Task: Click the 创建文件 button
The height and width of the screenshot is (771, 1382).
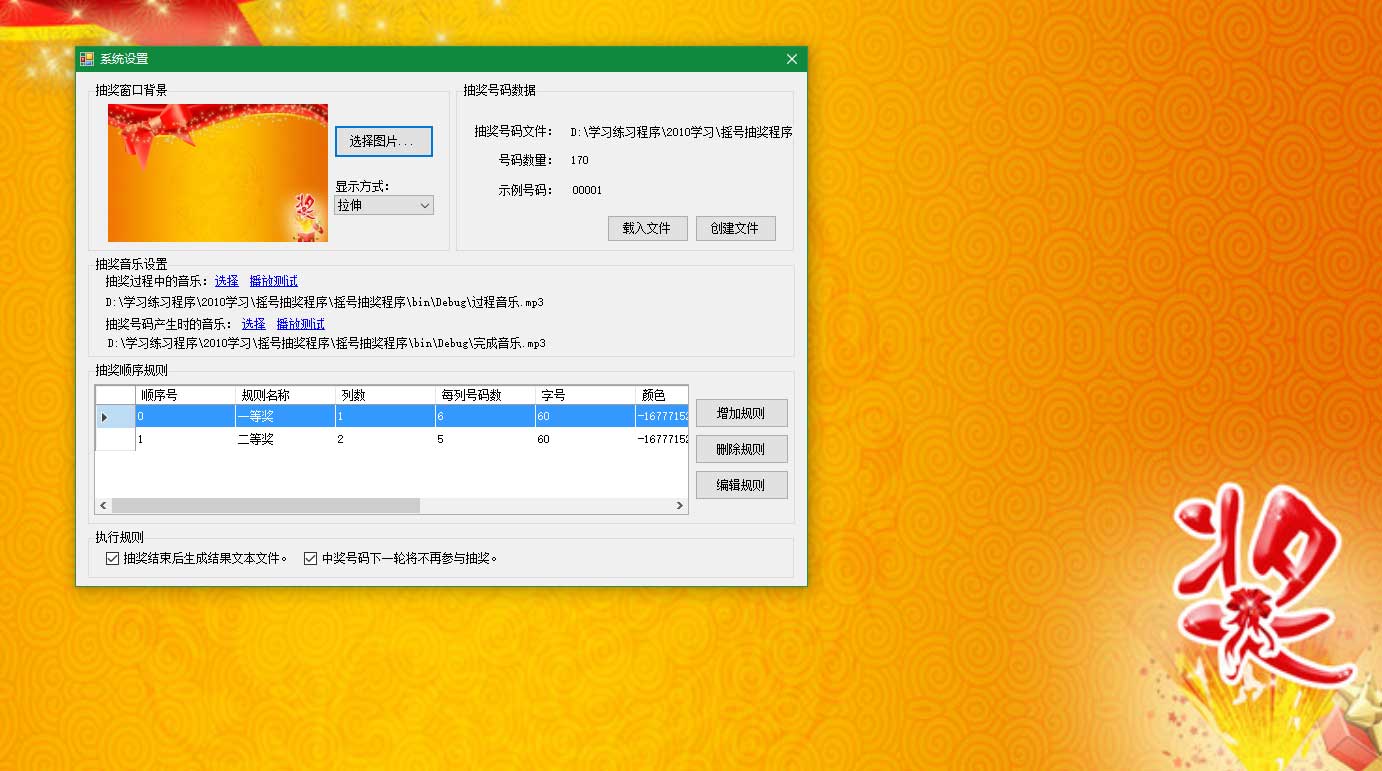Action: [736, 228]
